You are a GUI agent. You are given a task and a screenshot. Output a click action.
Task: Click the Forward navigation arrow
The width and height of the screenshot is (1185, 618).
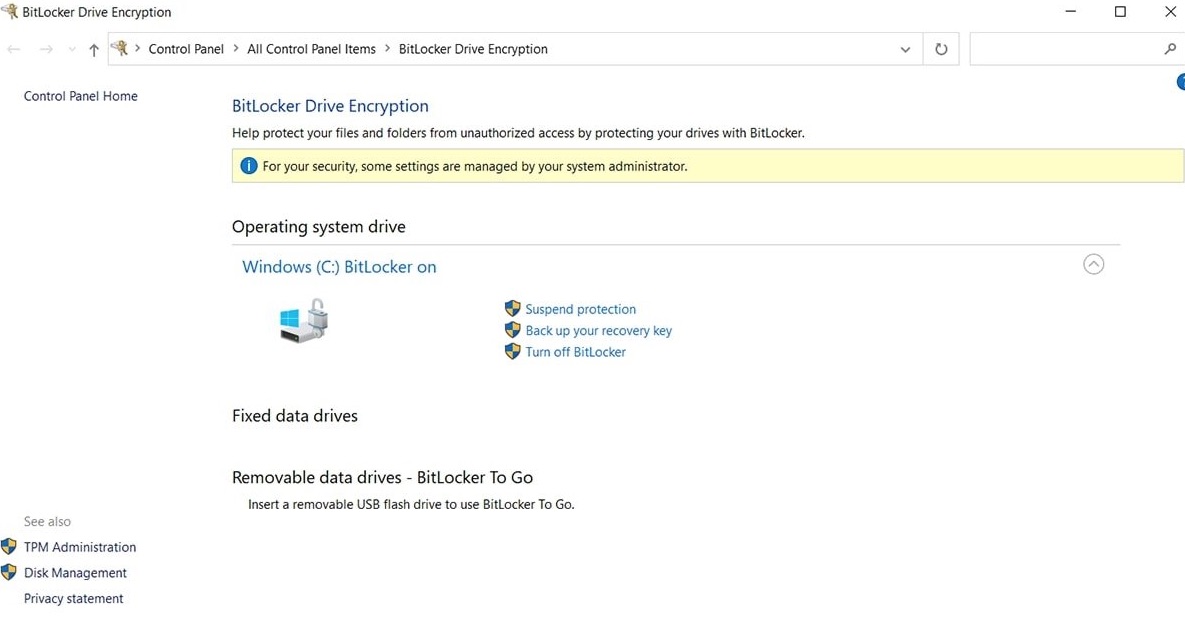point(46,49)
